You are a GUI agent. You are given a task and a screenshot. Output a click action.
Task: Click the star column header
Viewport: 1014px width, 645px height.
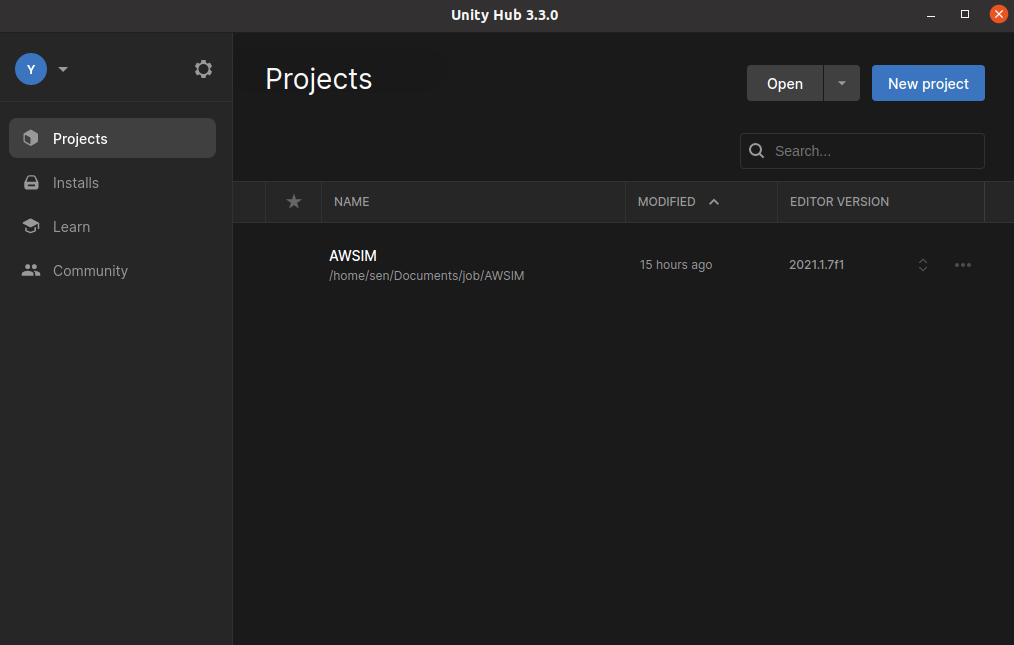(x=293, y=201)
